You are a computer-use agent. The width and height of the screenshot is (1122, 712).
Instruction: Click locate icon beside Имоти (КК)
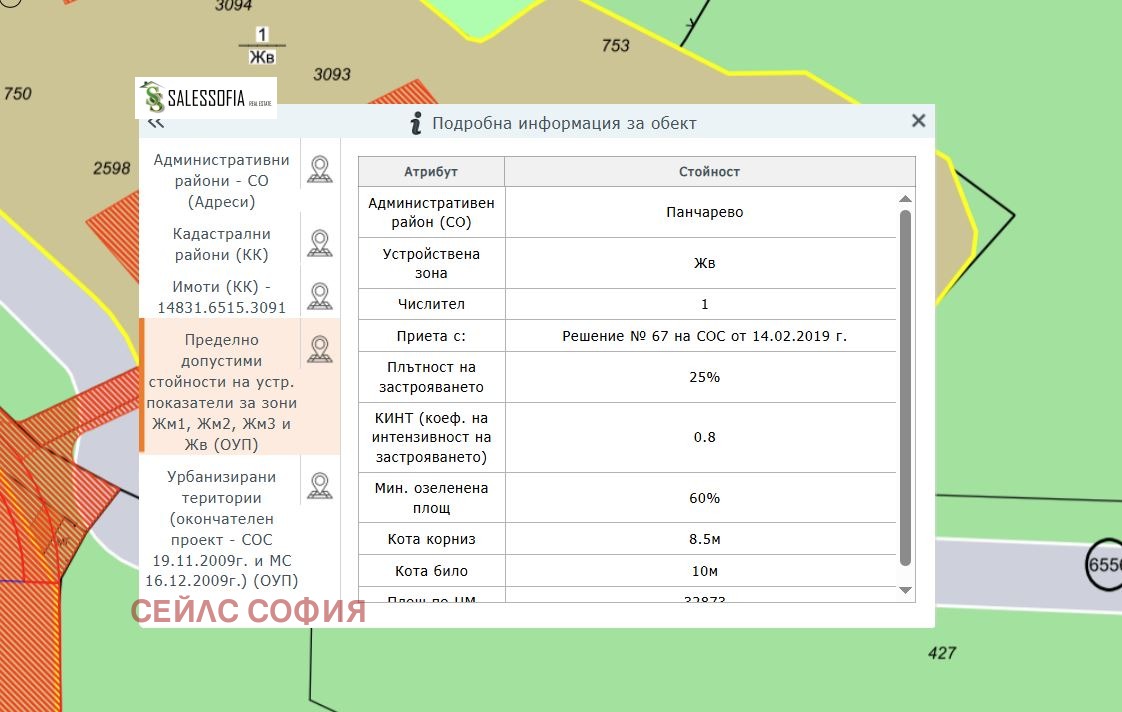[319, 296]
